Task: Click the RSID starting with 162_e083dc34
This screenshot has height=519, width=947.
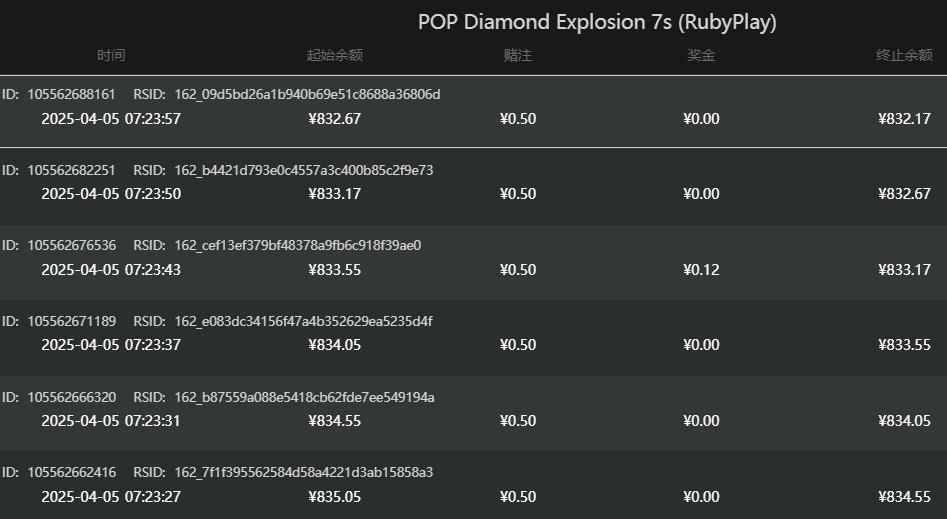Action: (303, 322)
